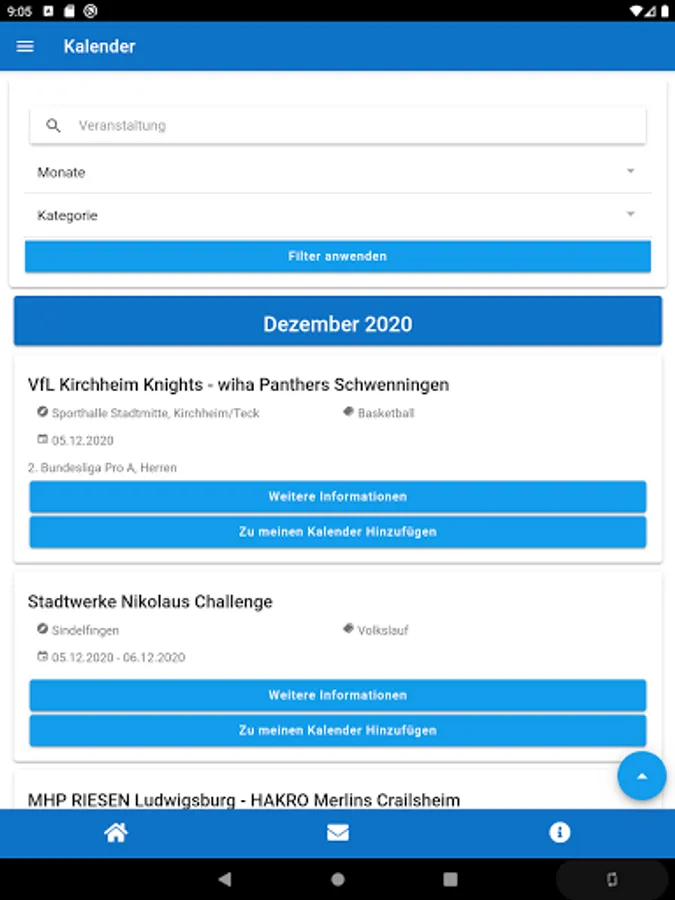This screenshot has width=675, height=900.
Task: Select the MHP RIESEN Ludwigsburg event title
Action: click(x=244, y=800)
